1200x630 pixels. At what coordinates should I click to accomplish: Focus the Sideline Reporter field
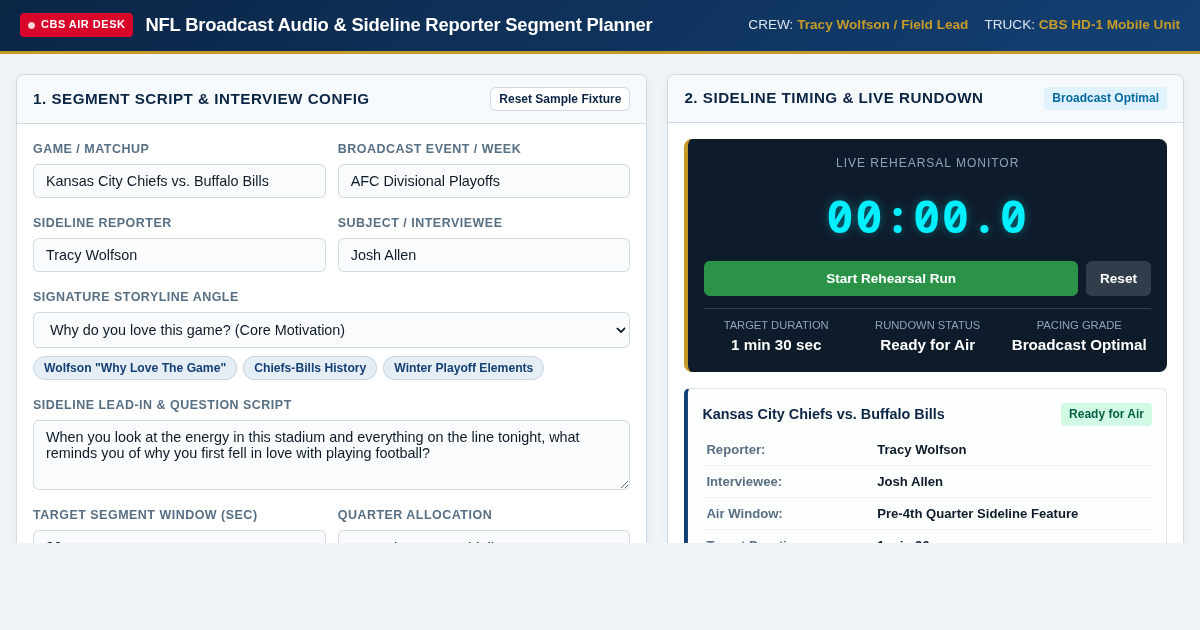tap(179, 255)
